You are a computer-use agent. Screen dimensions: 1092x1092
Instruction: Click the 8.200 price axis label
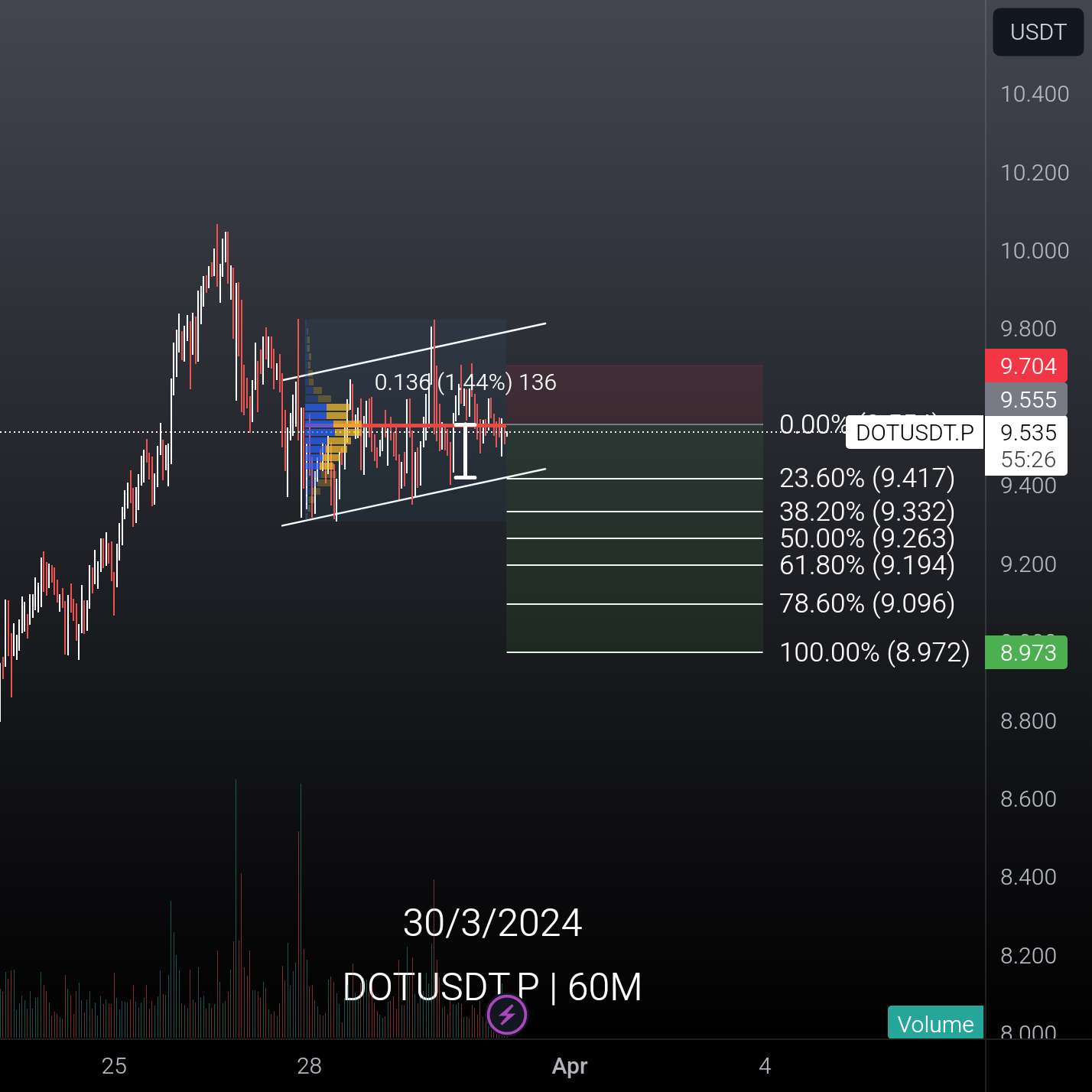click(x=1029, y=956)
